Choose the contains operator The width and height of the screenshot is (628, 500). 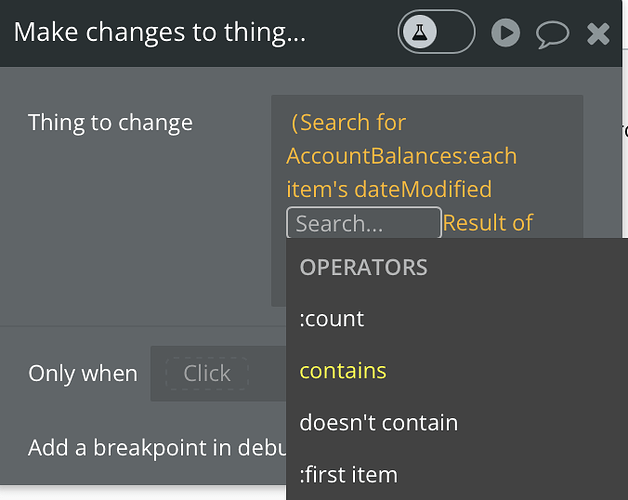coord(343,371)
